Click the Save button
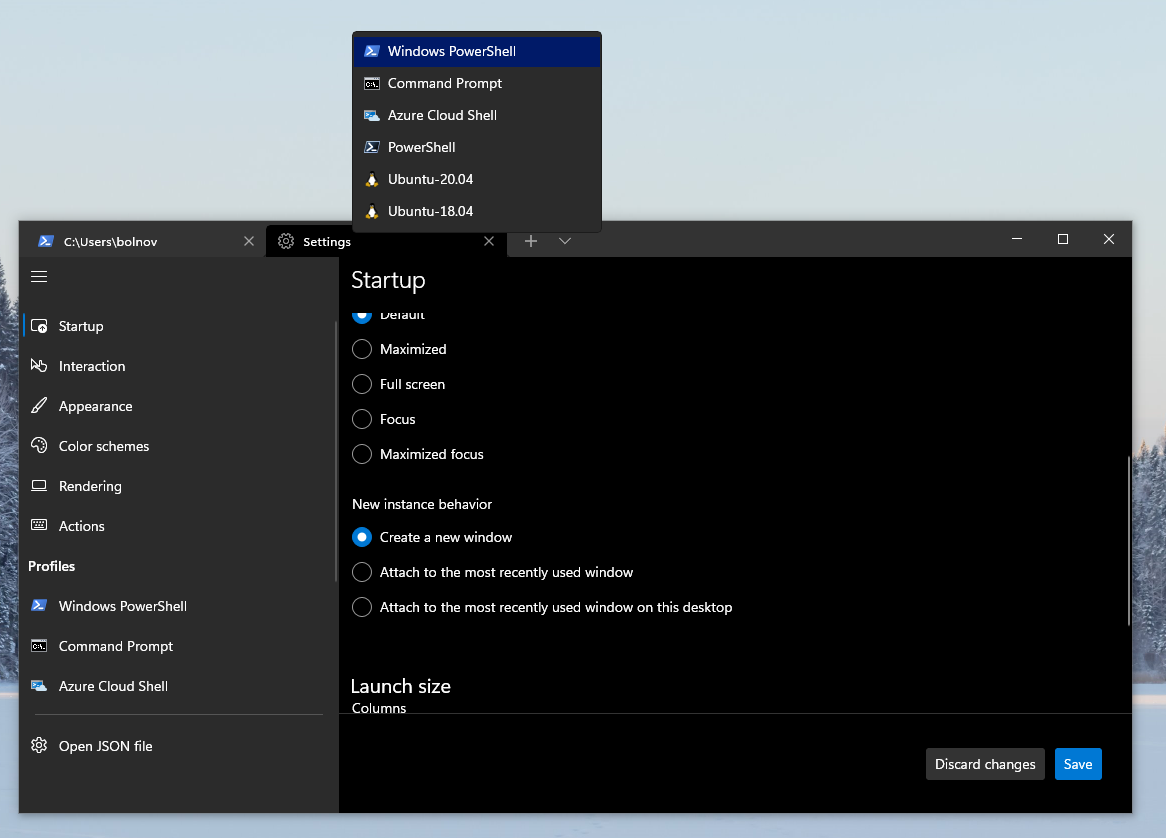Viewport: 1166px width, 838px height. coord(1078,763)
